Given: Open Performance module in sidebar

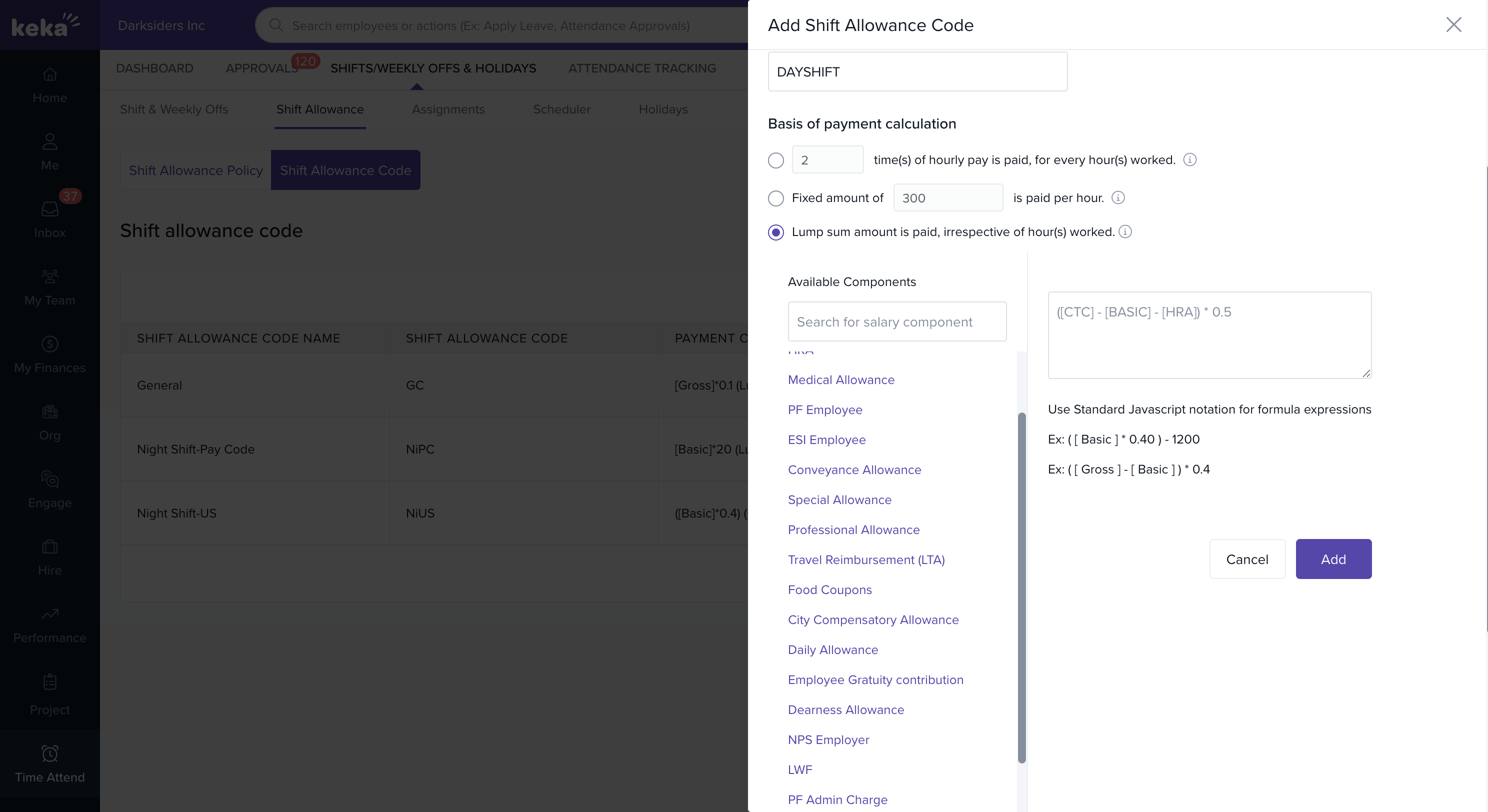Looking at the screenshot, I should tap(49, 624).
